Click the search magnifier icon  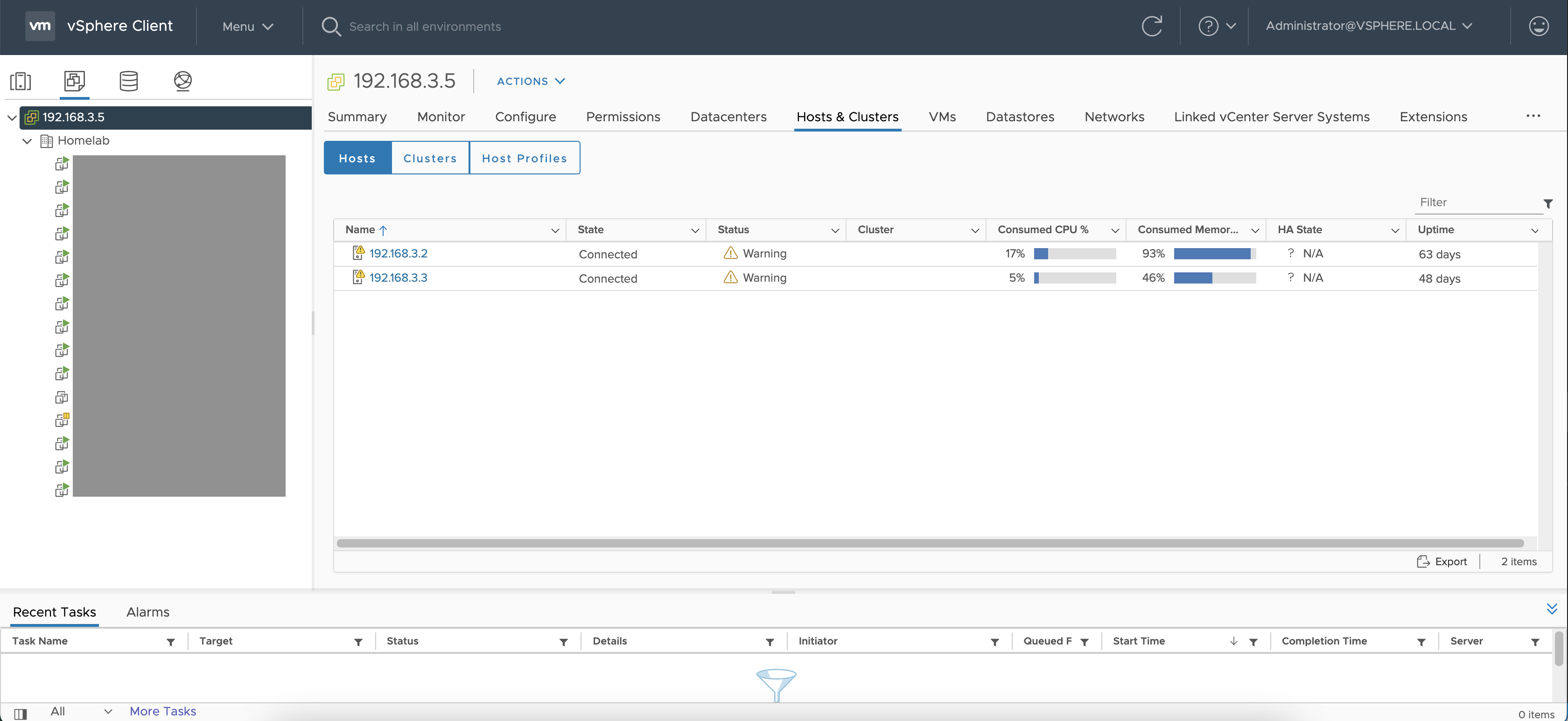click(331, 26)
